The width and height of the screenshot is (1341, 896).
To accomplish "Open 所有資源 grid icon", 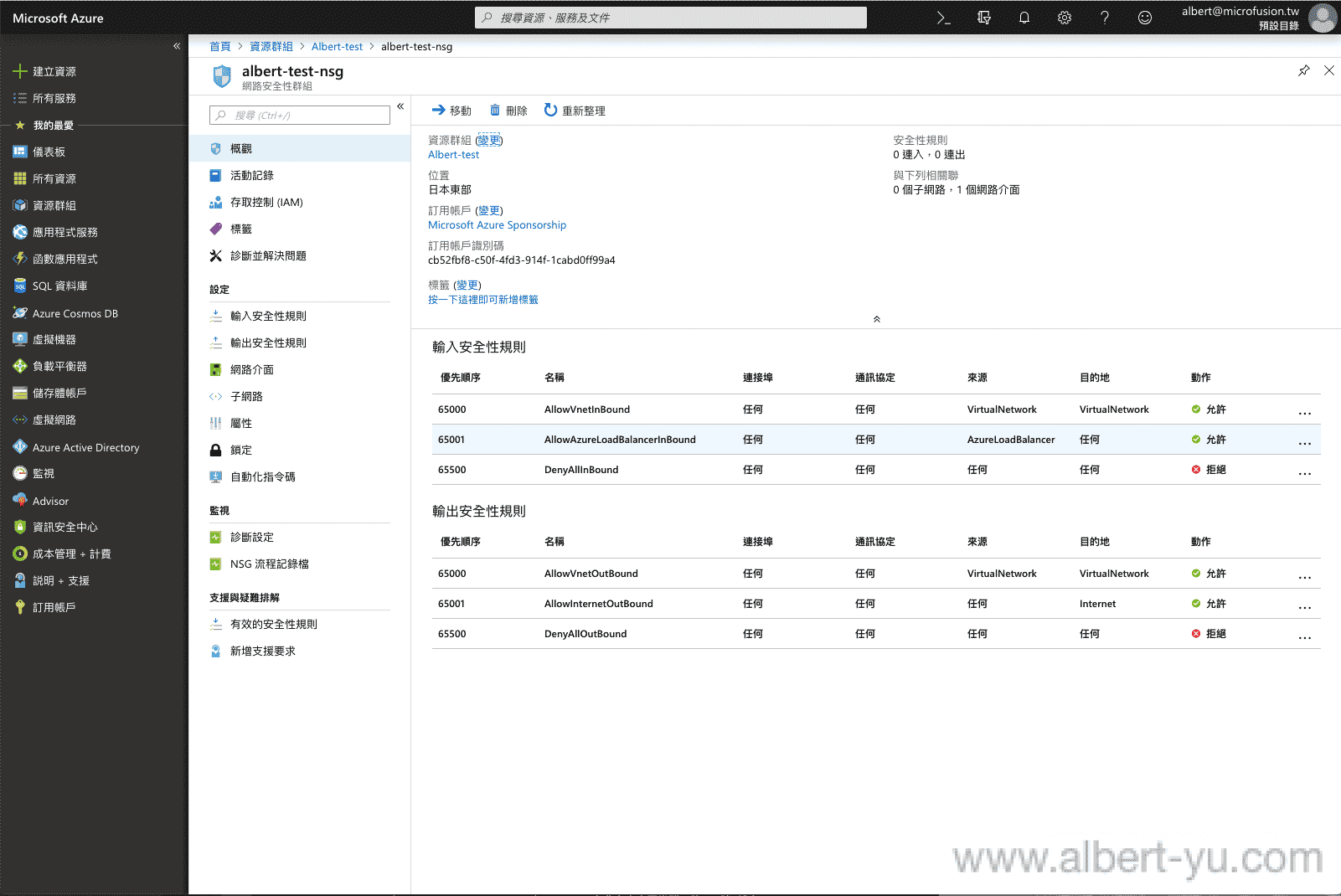I will coord(20,178).
